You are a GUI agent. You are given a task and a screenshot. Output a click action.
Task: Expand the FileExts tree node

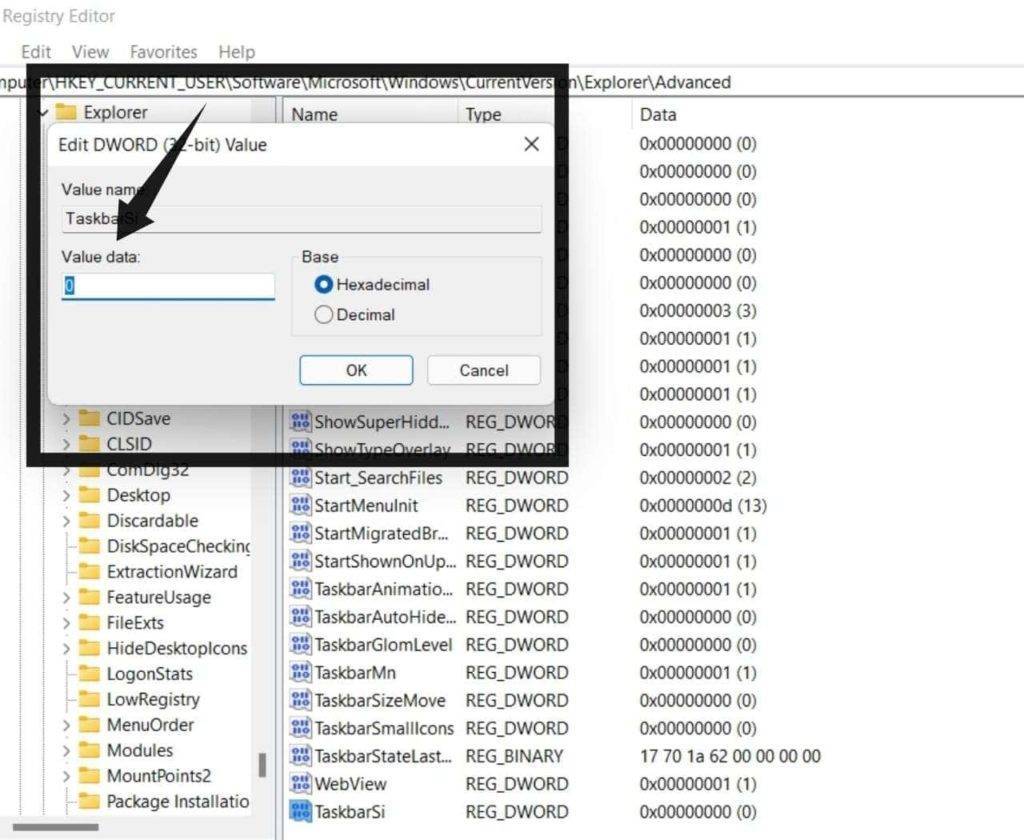click(x=66, y=622)
